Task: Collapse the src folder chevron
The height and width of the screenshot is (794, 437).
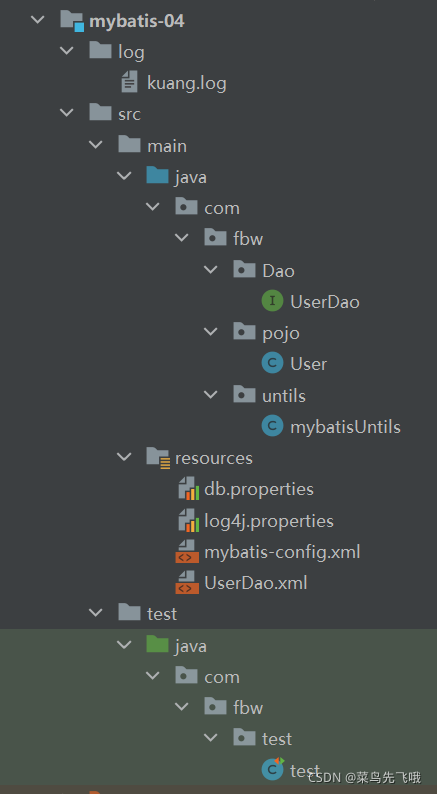Action: click(66, 113)
